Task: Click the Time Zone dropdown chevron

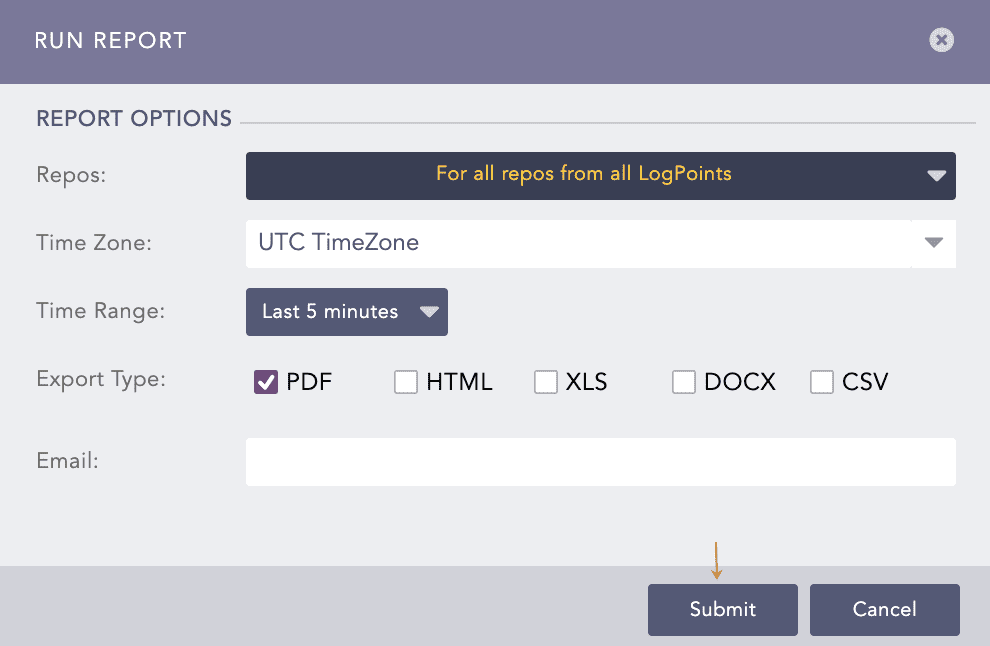Action: tap(934, 243)
